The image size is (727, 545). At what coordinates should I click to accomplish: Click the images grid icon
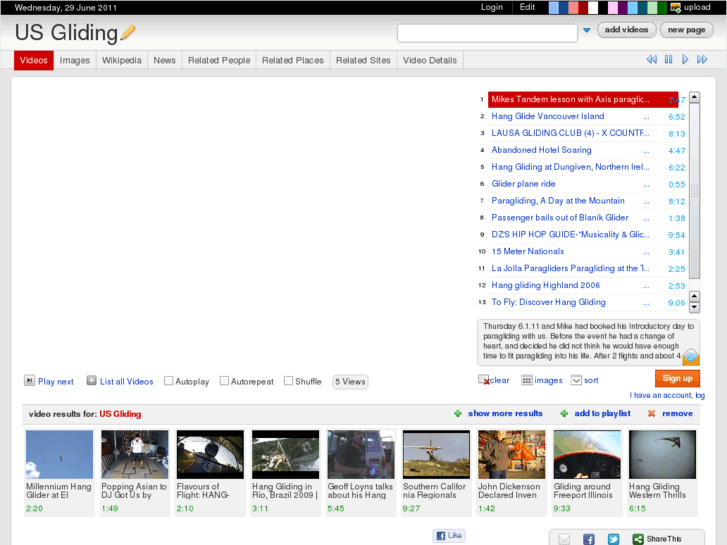click(x=527, y=380)
